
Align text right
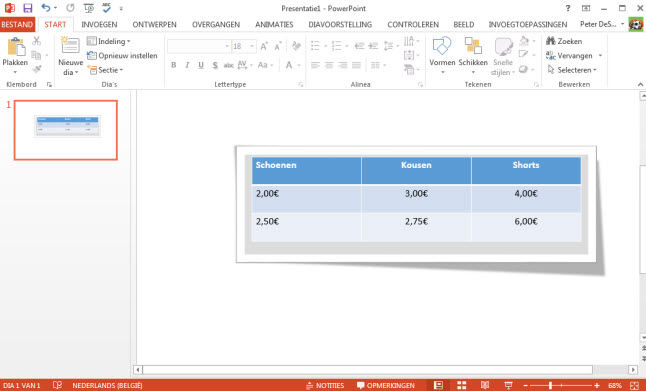tap(343, 65)
